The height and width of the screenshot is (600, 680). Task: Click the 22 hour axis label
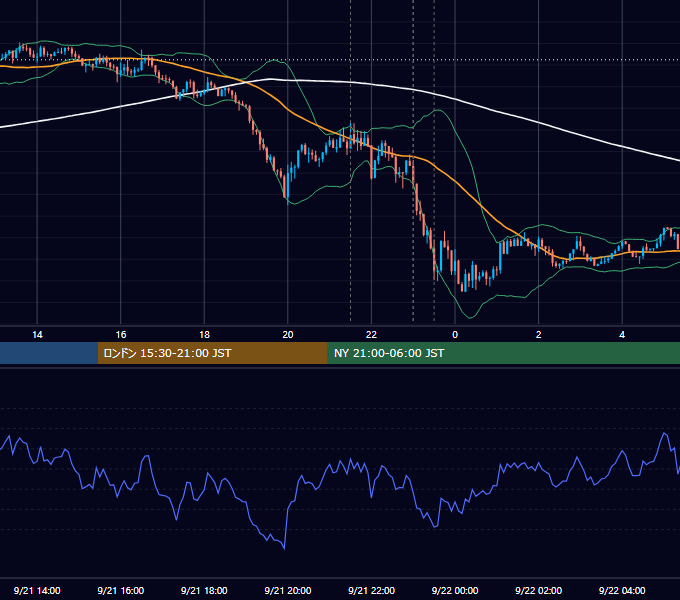[x=371, y=335]
